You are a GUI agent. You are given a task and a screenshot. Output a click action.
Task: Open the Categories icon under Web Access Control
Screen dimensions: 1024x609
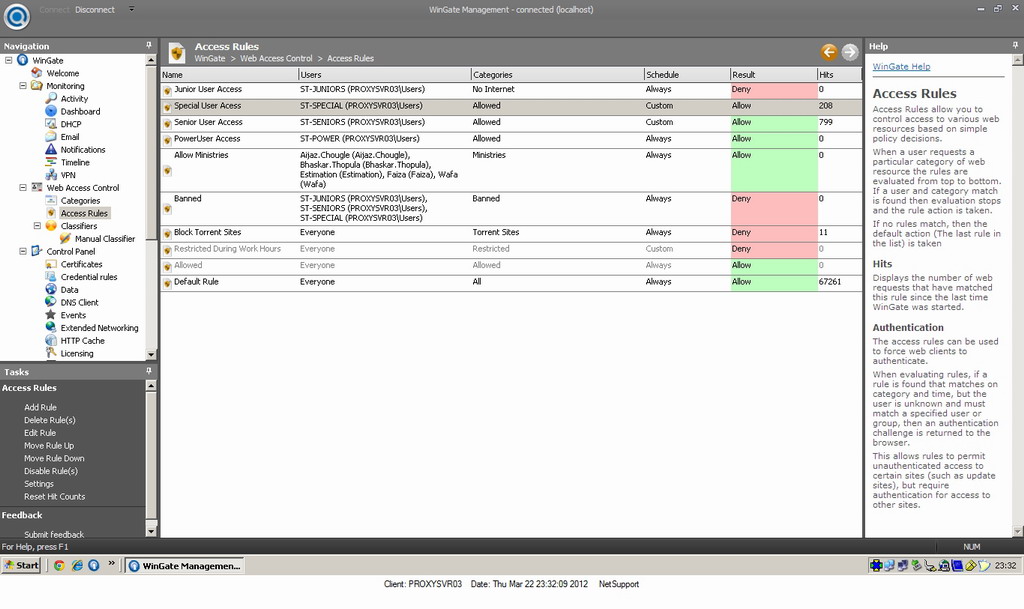51,200
